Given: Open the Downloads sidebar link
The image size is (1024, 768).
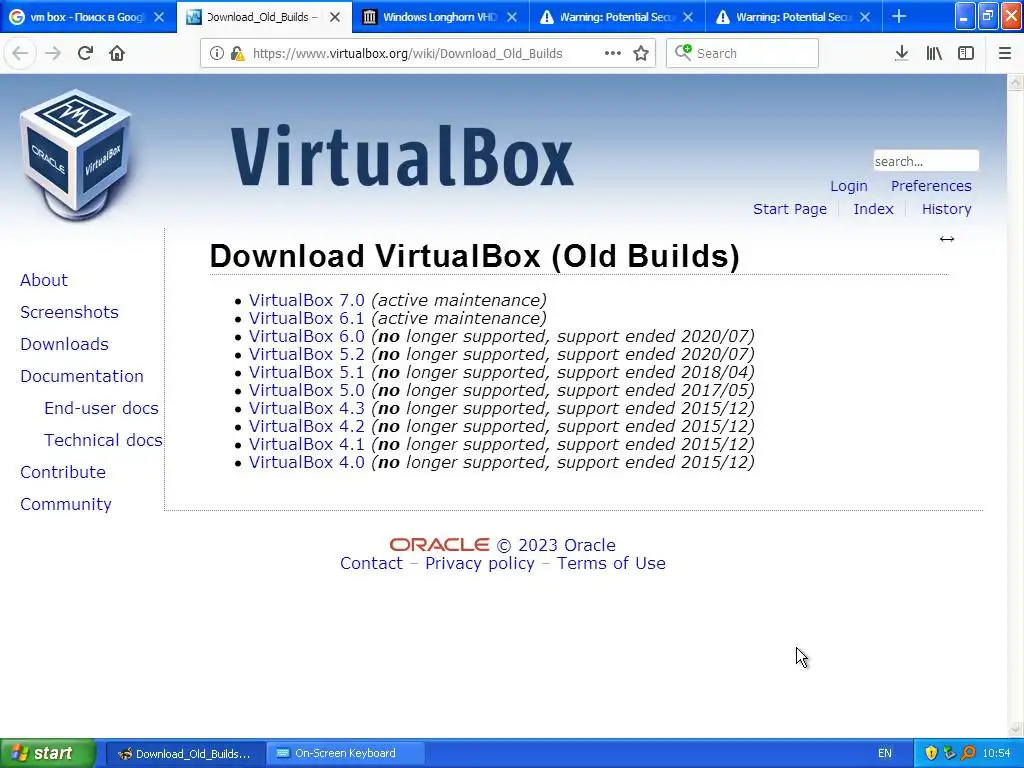Looking at the screenshot, I should 64,344.
